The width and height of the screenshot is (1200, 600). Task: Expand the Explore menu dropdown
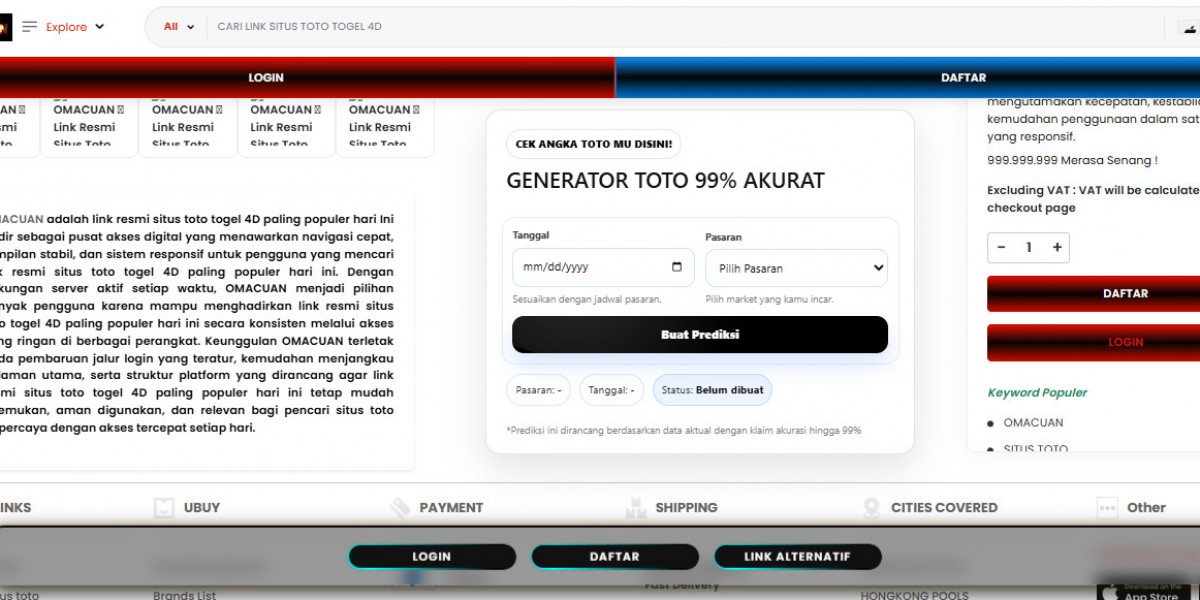click(x=76, y=27)
